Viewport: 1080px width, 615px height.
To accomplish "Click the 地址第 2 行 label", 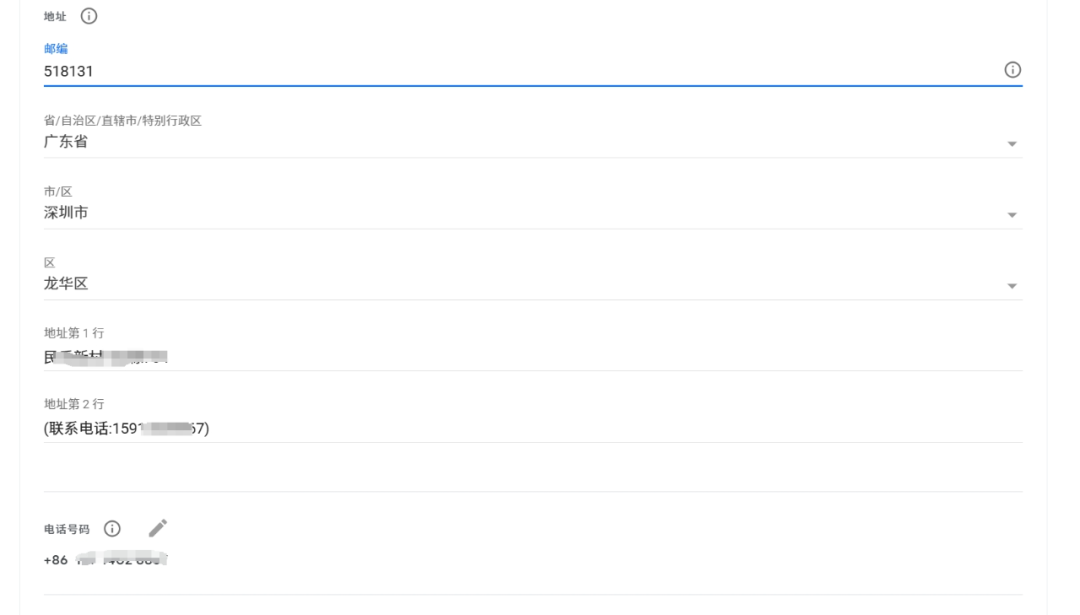I will 74,404.
